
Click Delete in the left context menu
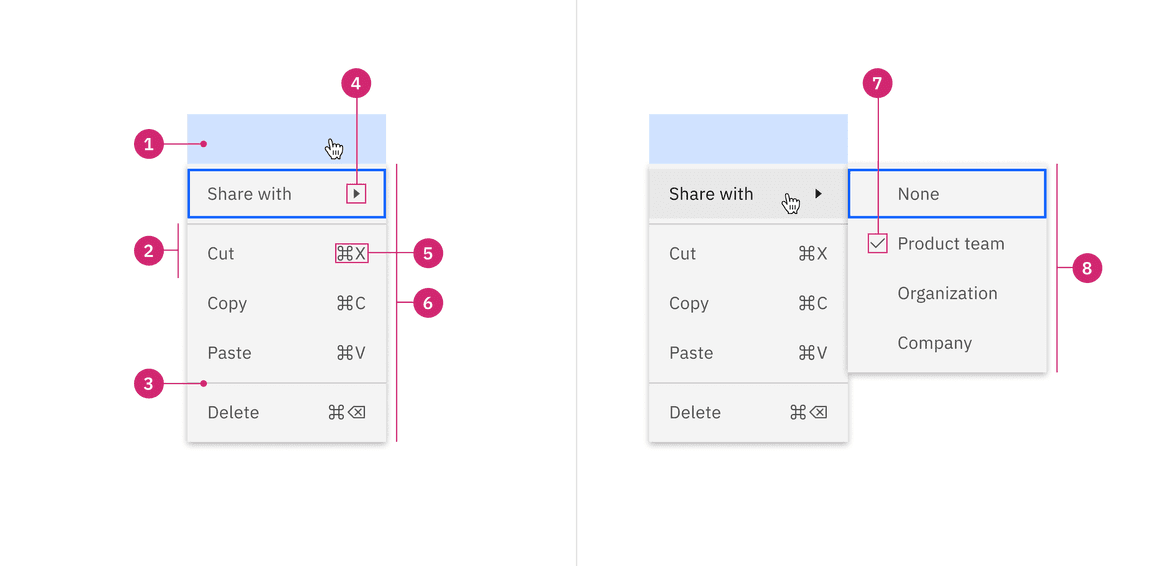tap(233, 412)
